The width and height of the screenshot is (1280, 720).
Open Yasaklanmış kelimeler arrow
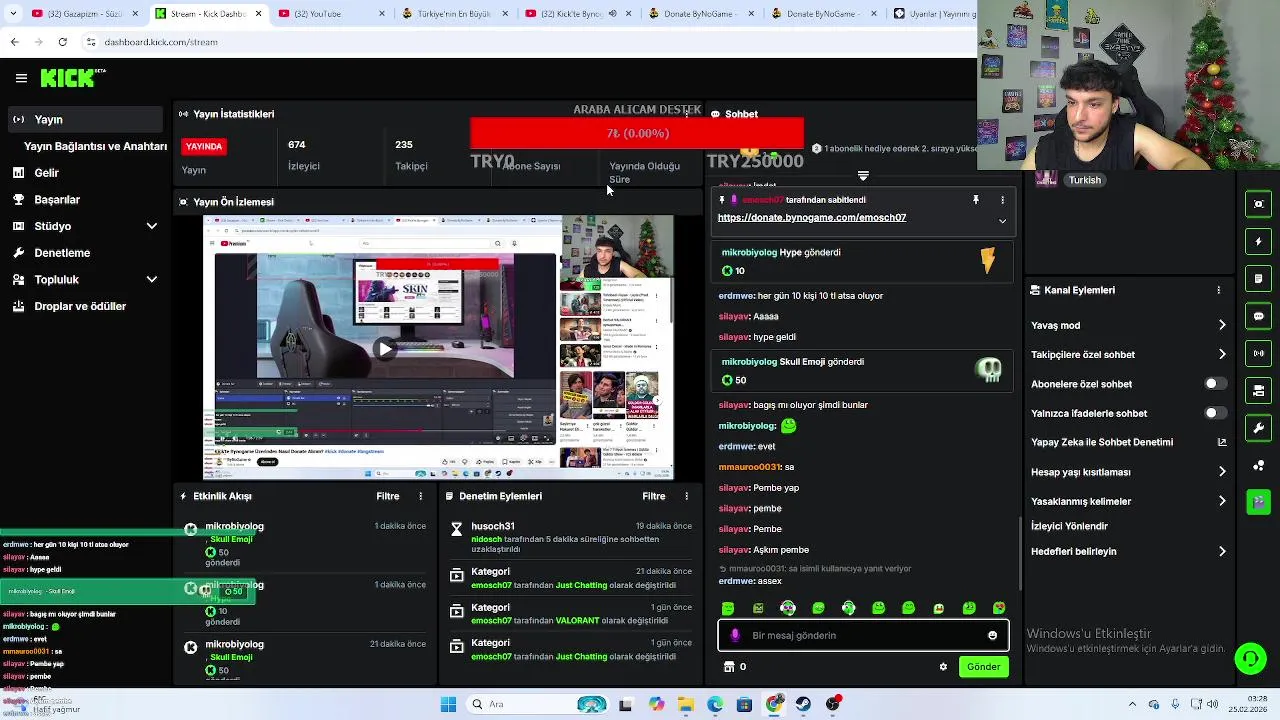pos(1222,501)
